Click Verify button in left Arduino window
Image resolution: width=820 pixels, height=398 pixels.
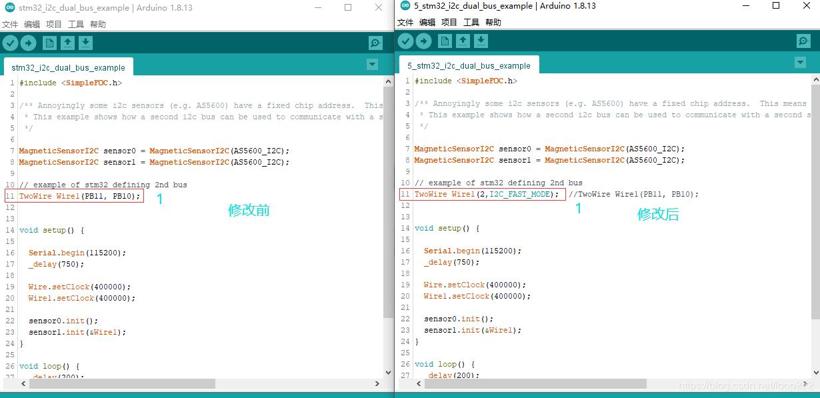coord(10,43)
